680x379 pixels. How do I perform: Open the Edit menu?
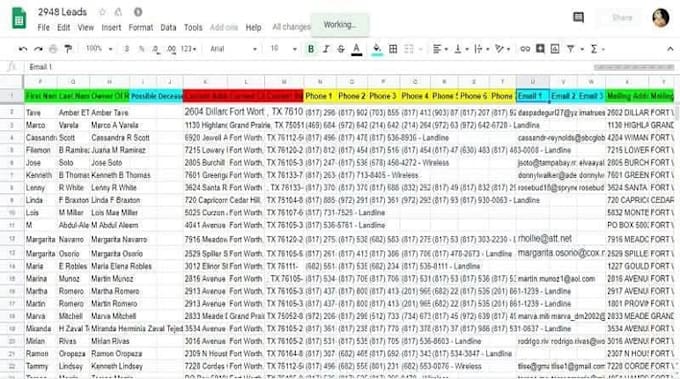coord(63,27)
